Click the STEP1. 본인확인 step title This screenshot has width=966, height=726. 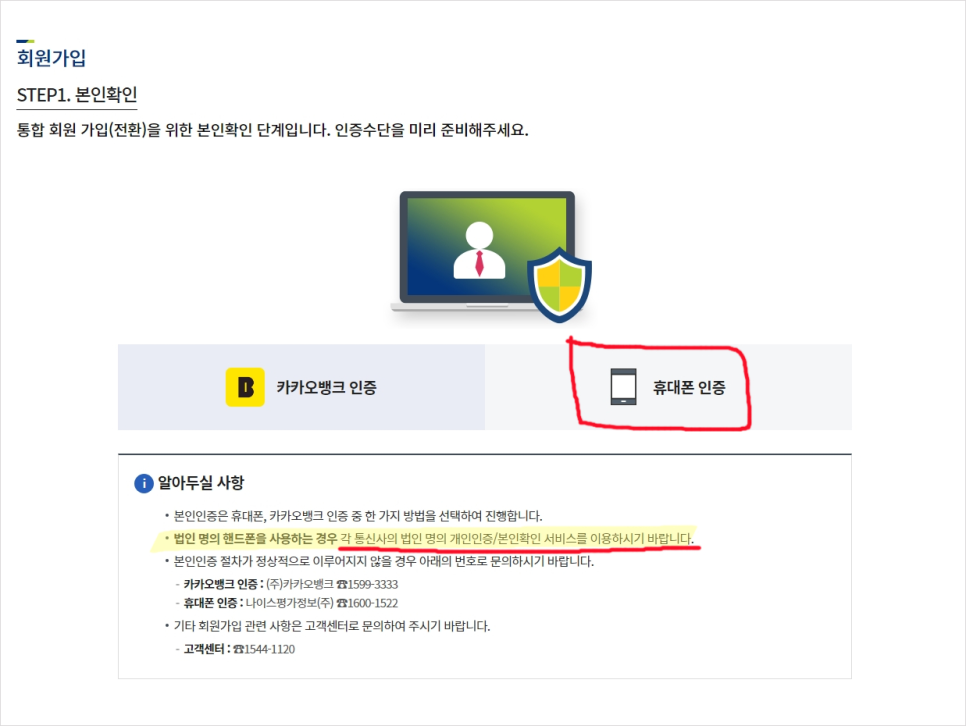pyautogui.click(x=77, y=95)
